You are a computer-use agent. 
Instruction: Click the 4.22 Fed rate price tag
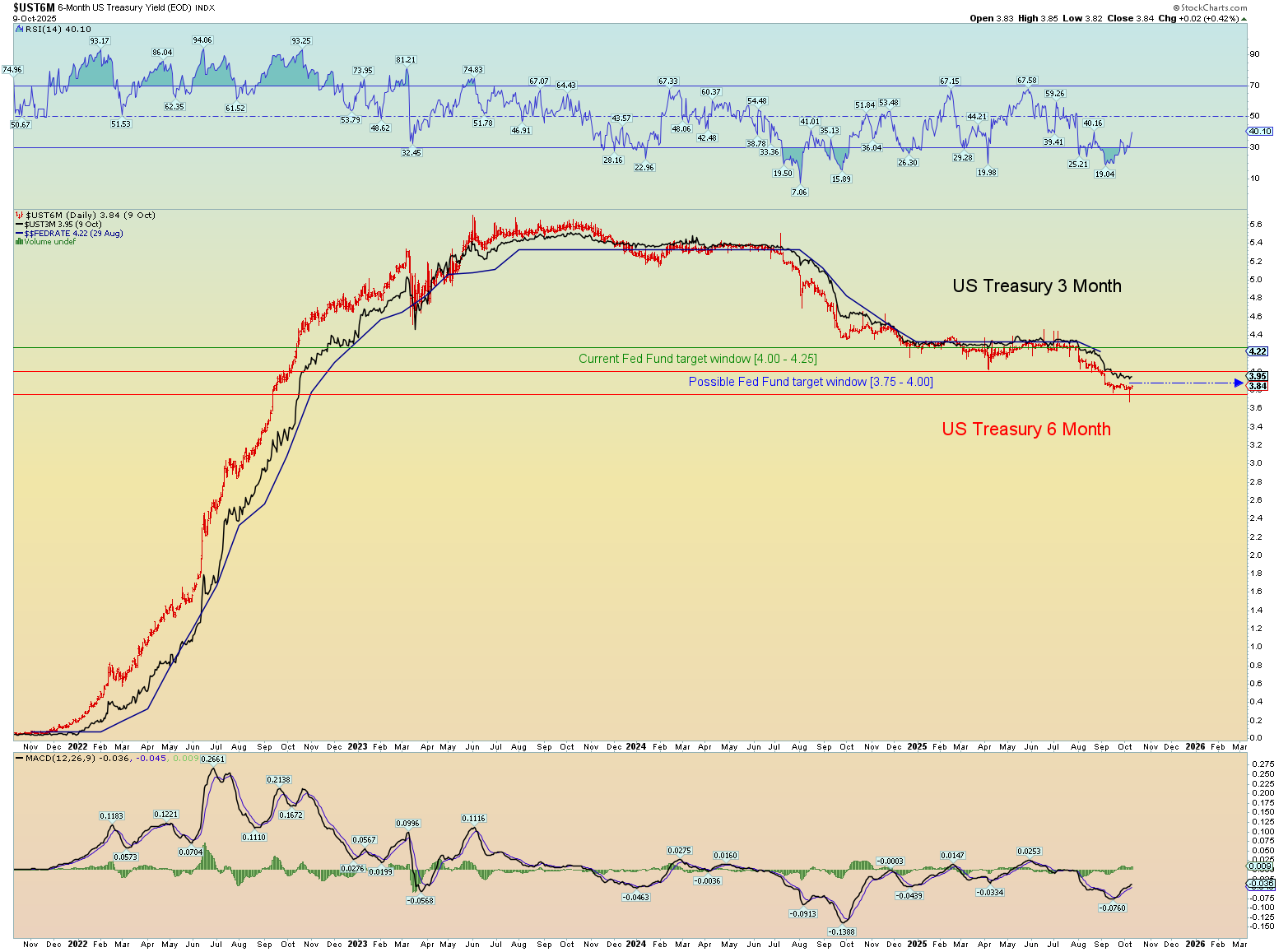click(1258, 351)
